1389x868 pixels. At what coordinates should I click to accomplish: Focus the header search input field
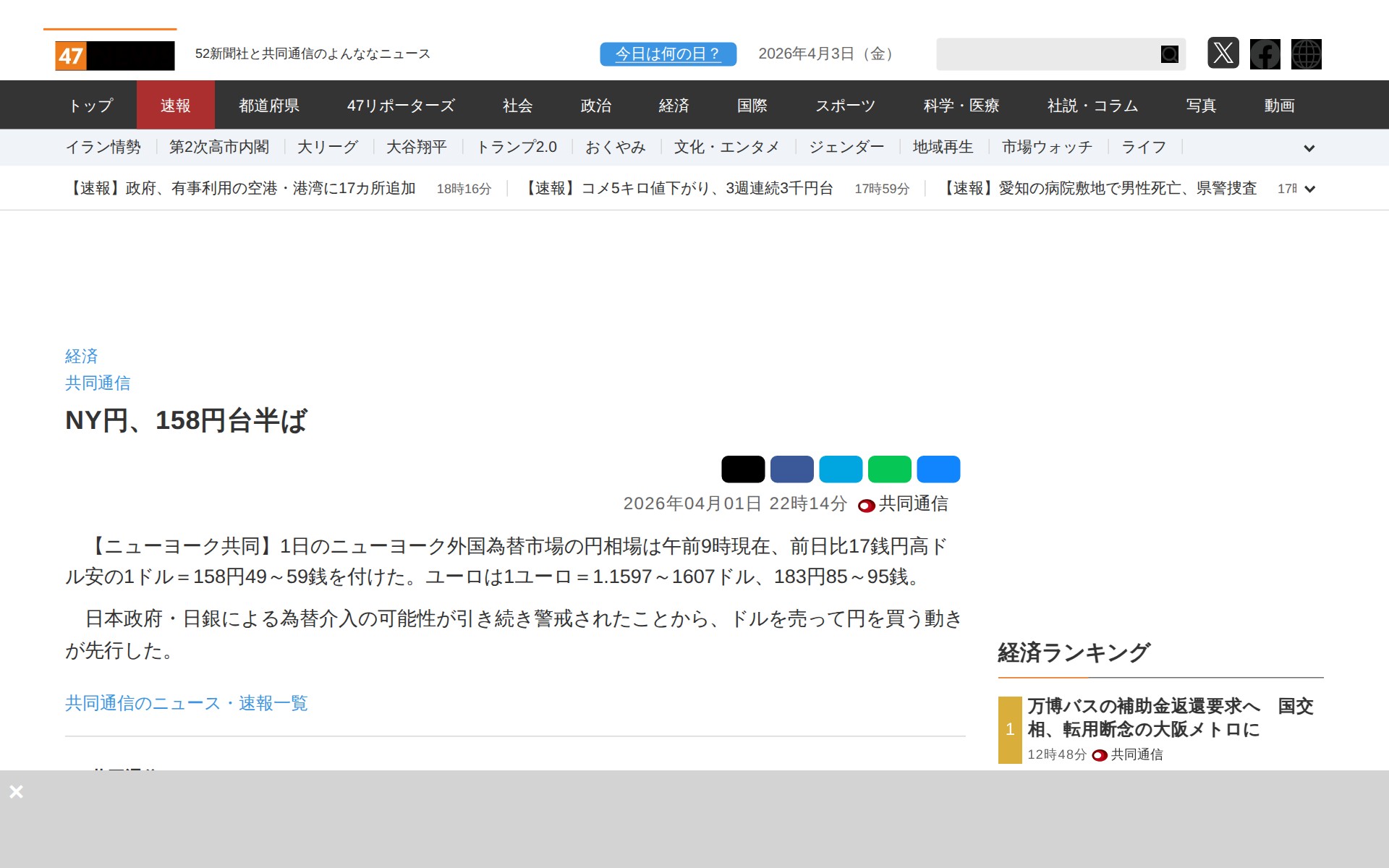click(1045, 54)
